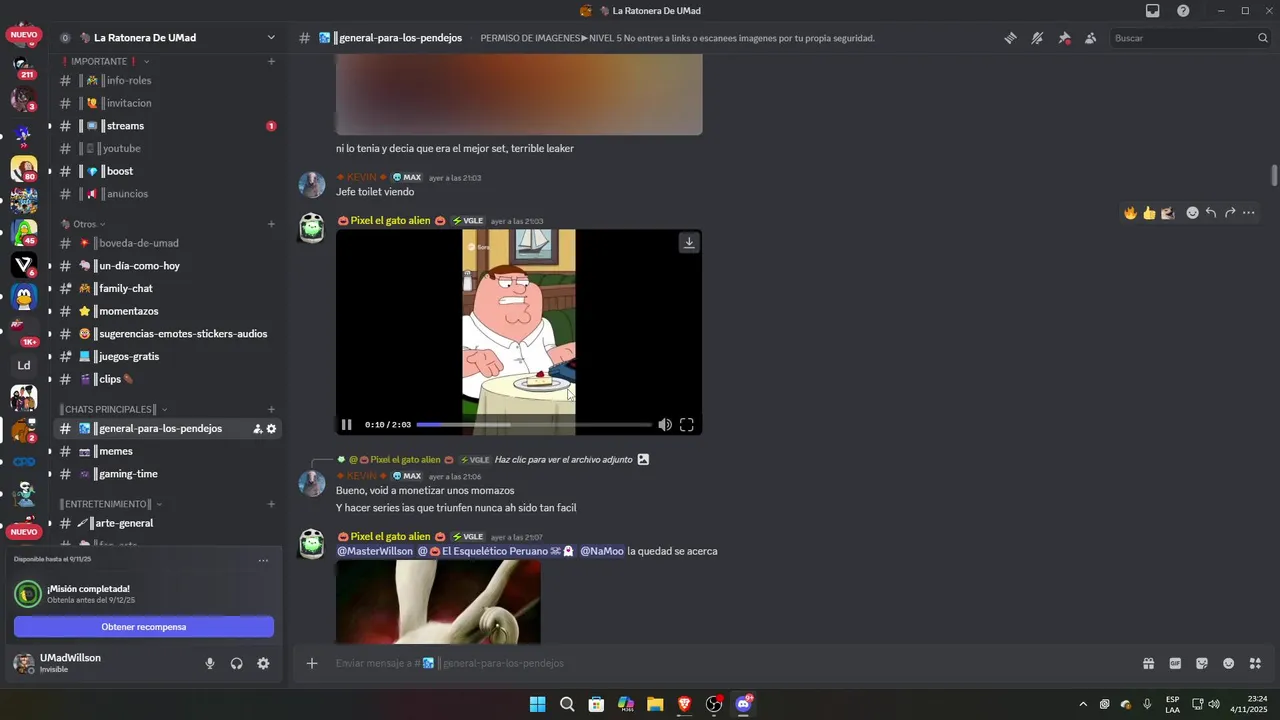Forward the message with the right arrow
This screenshot has height=720, width=1280.
pyautogui.click(x=1230, y=213)
